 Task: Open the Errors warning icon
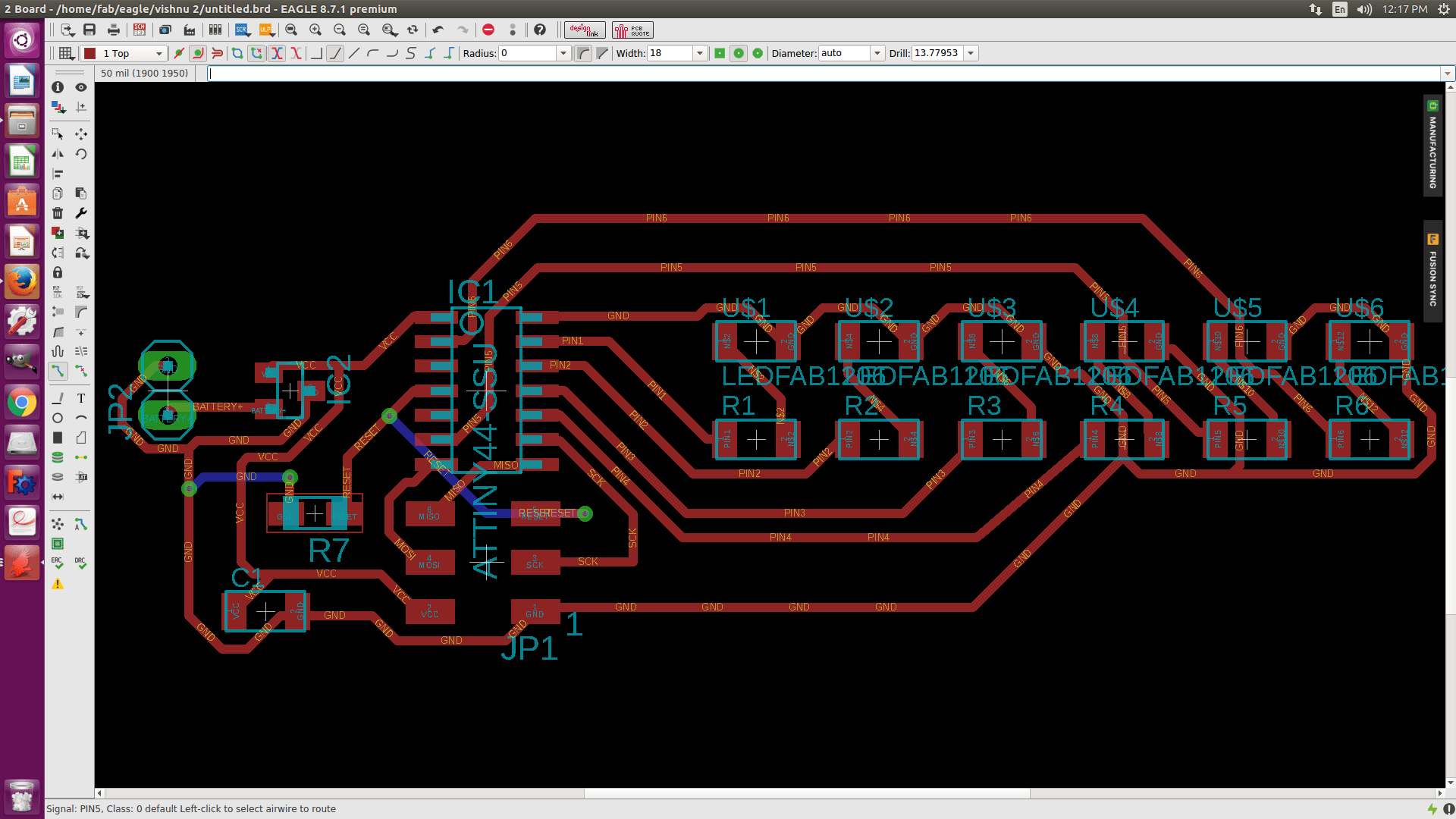[x=58, y=584]
